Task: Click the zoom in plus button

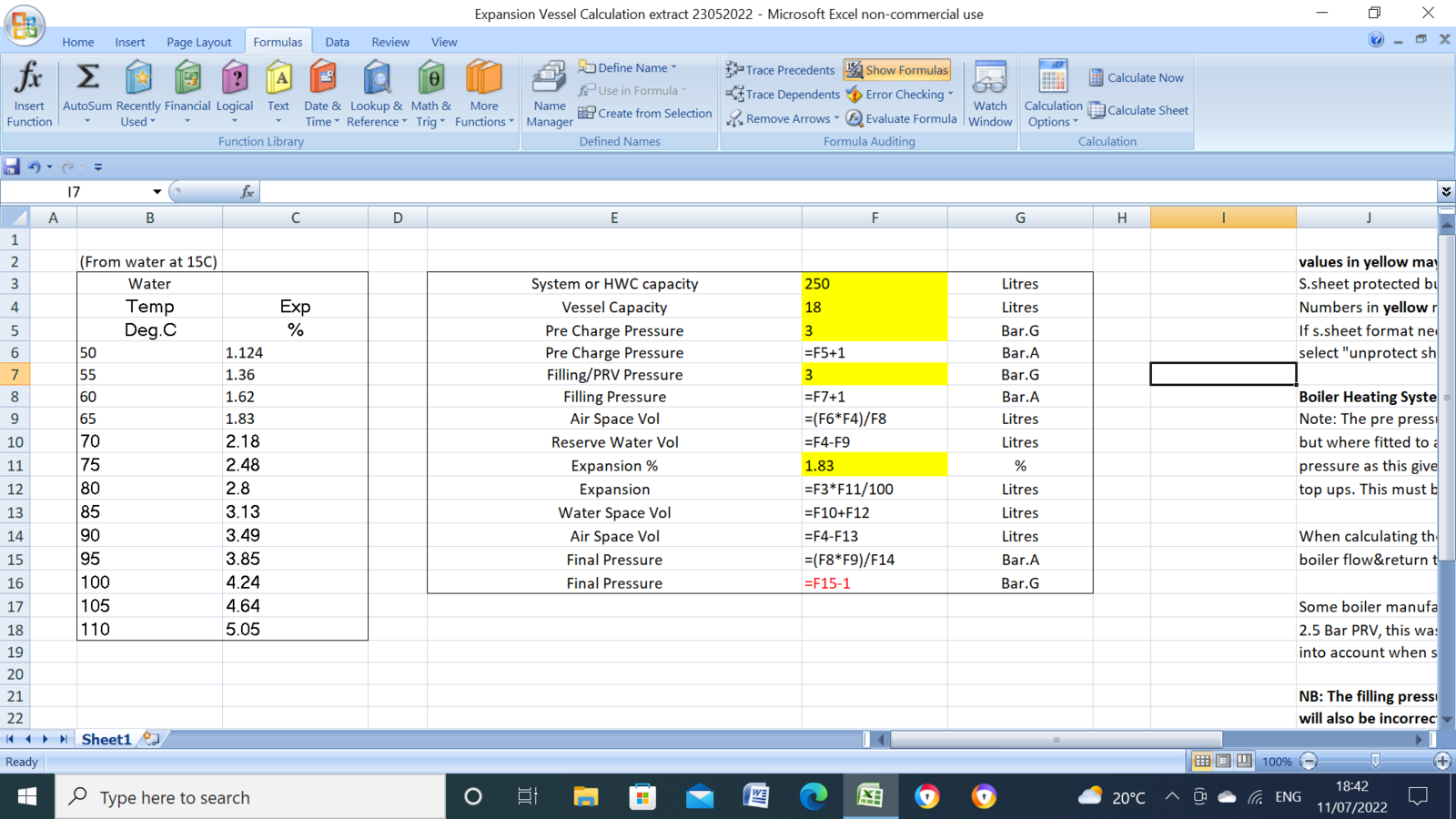Action: tap(1441, 761)
